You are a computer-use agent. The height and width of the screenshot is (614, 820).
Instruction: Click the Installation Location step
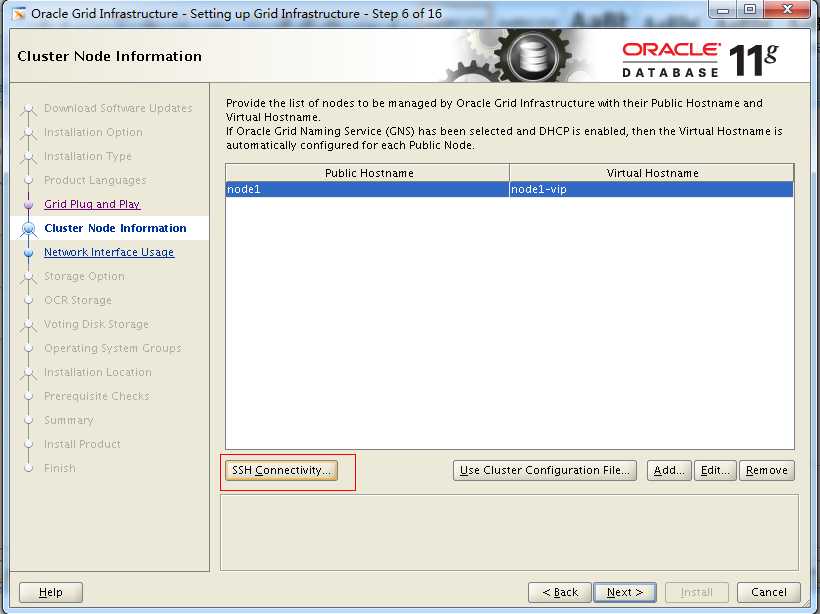pyautogui.click(x=98, y=372)
